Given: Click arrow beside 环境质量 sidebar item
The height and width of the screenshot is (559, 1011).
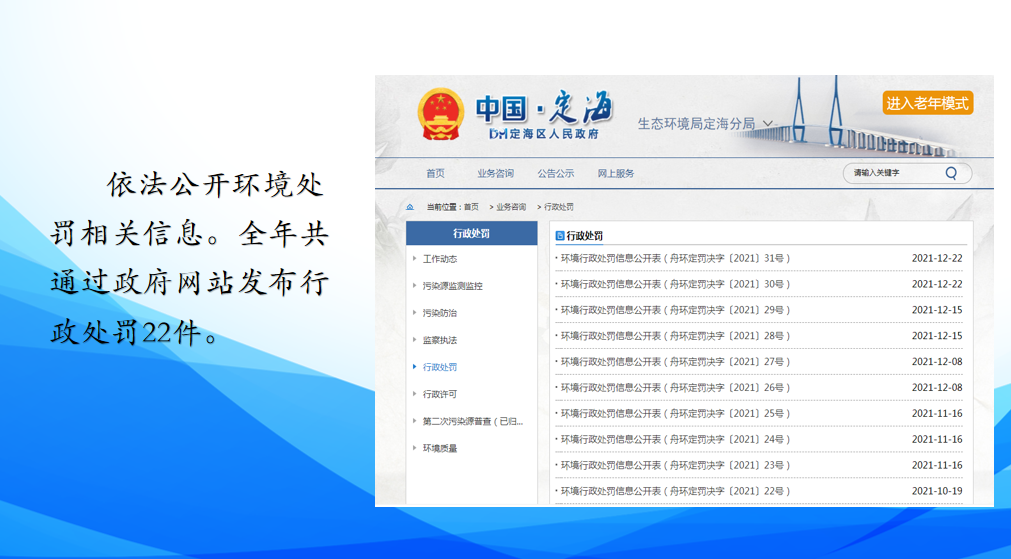Looking at the screenshot, I should coord(415,448).
